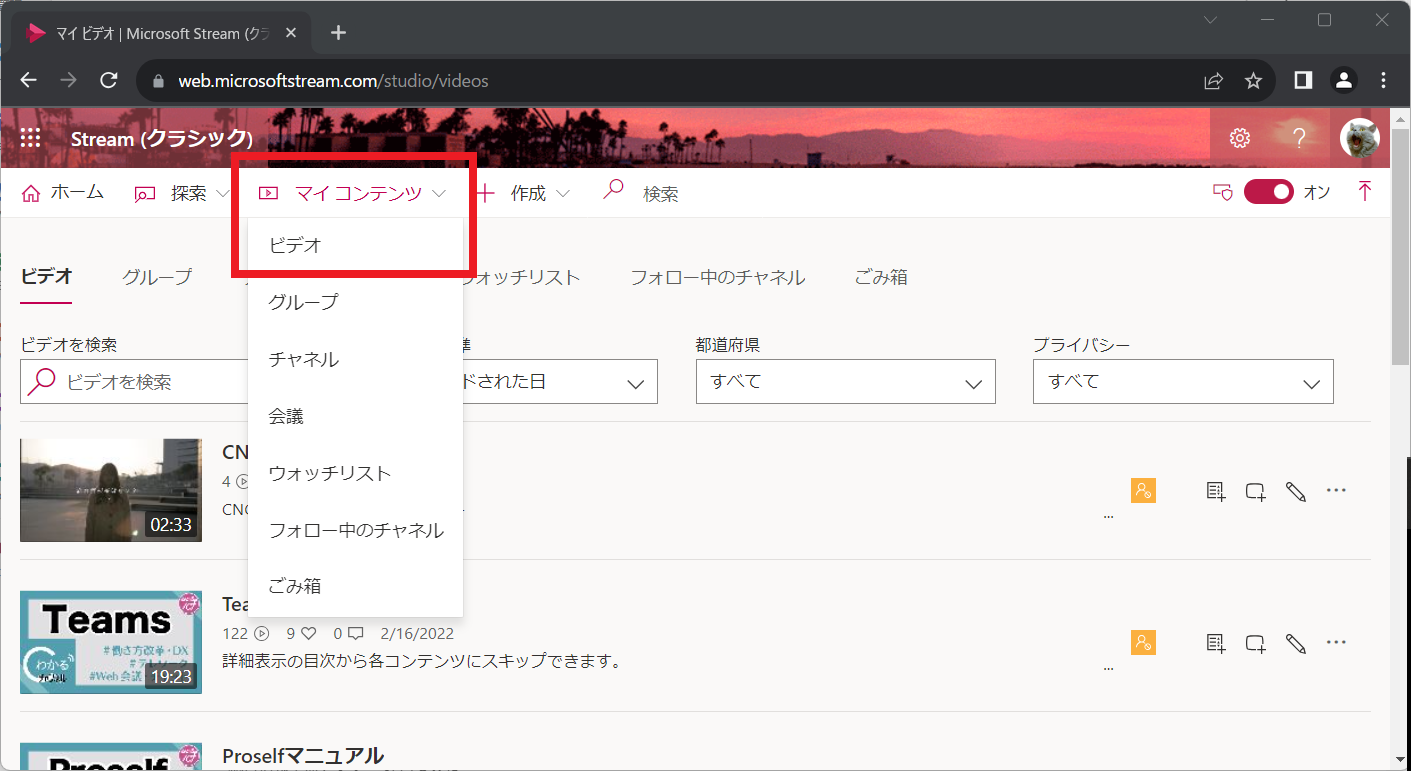Image resolution: width=1411 pixels, height=771 pixels.
Task: Edit the 02:33 video with the pencil icon
Action: [1296, 491]
